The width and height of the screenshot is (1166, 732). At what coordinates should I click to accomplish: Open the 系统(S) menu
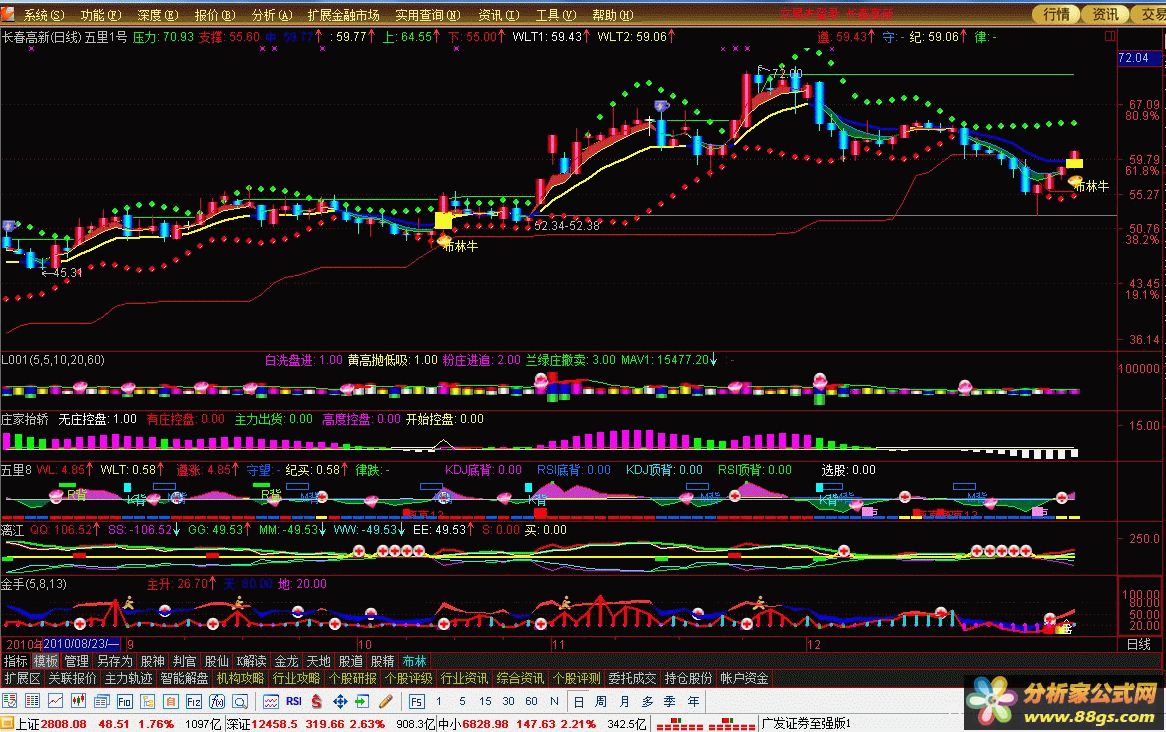pyautogui.click(x=44, y=15)
